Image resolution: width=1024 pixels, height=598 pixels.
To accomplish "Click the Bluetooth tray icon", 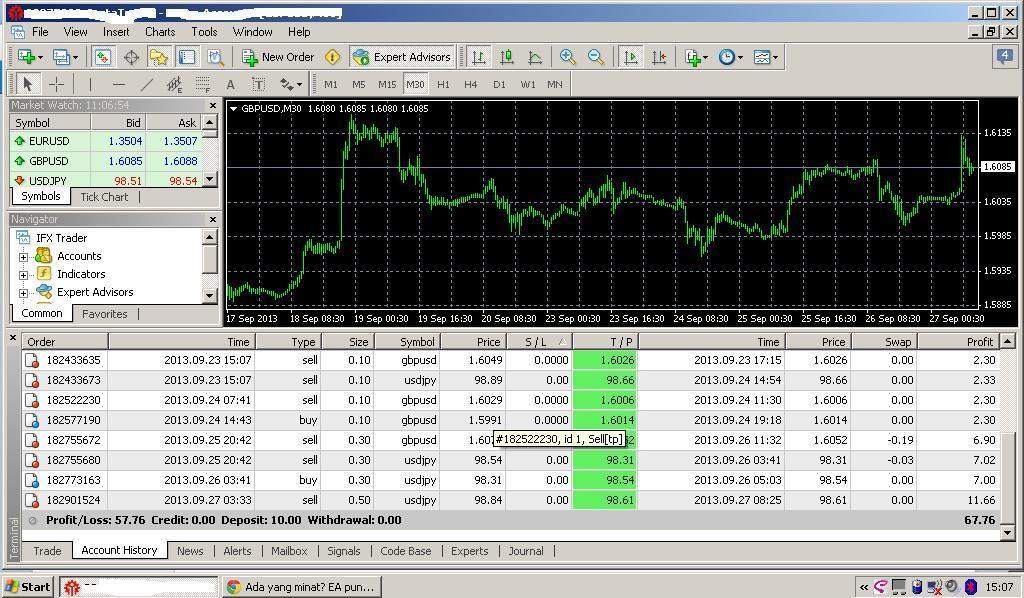I will (971, 586).
